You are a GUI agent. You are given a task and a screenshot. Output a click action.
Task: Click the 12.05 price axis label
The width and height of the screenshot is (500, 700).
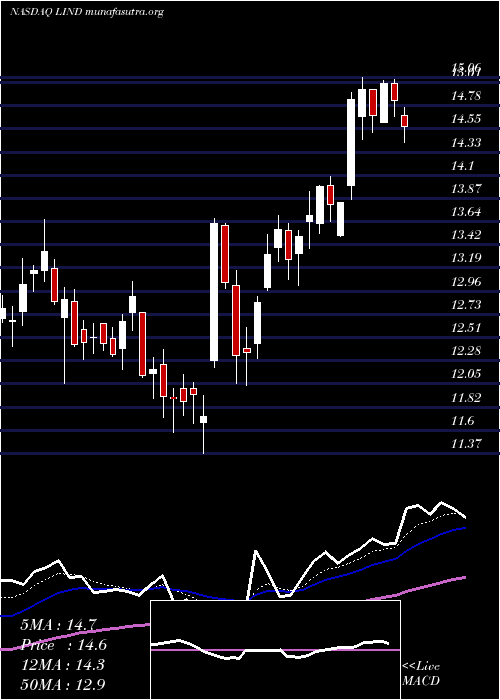pos(466,374)
